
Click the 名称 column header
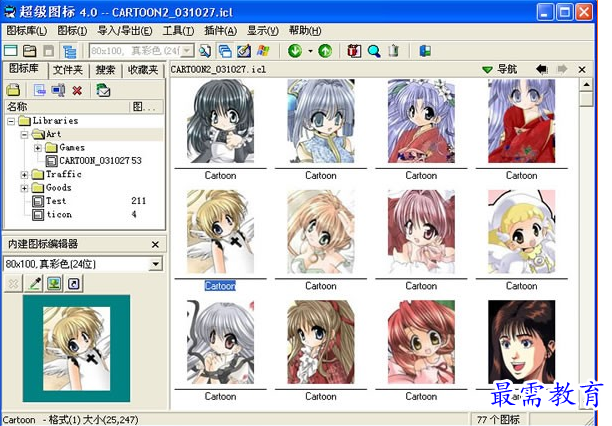click(x=67, y=107)
